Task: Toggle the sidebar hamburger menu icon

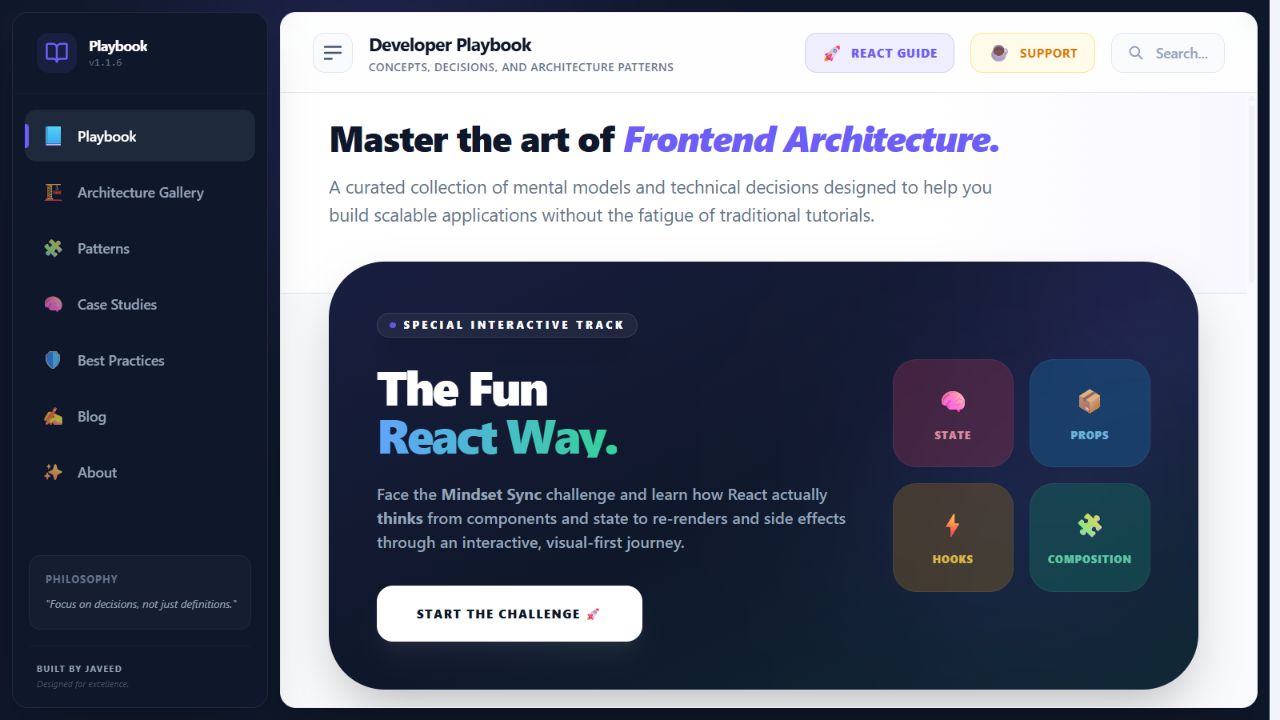Action: tap(333, 53)
